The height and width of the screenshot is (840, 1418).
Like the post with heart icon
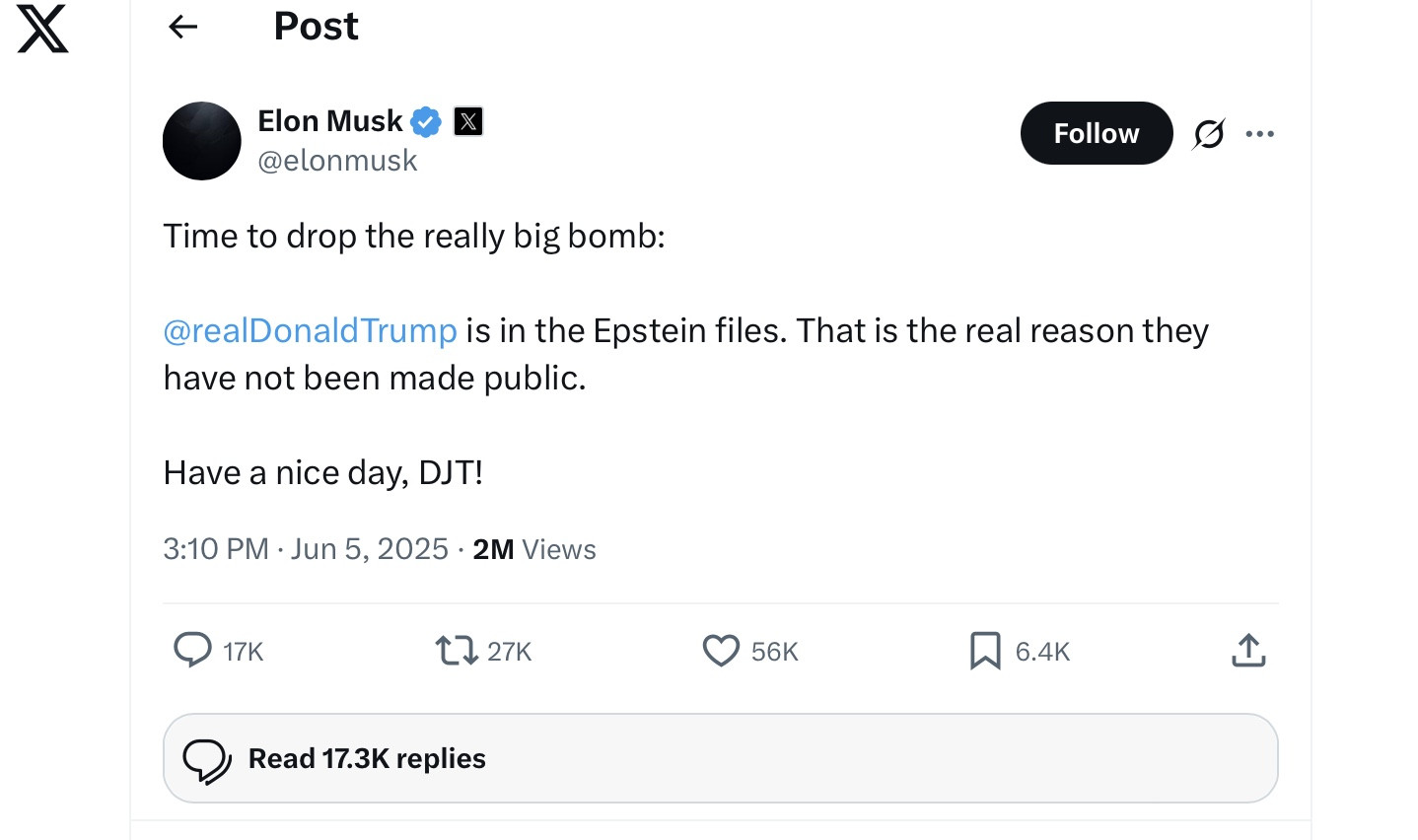pos(721,651)
